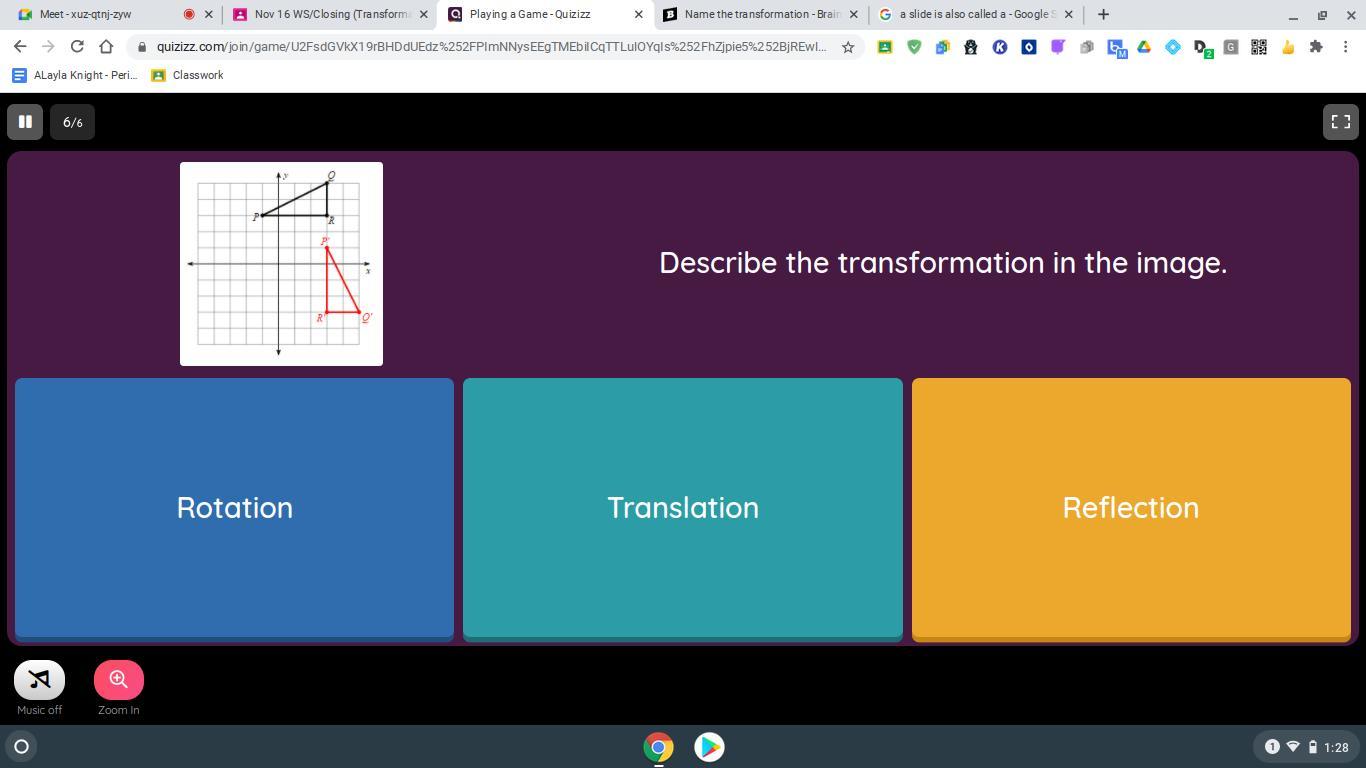Close the Meet tab

[x=209, y=14]
